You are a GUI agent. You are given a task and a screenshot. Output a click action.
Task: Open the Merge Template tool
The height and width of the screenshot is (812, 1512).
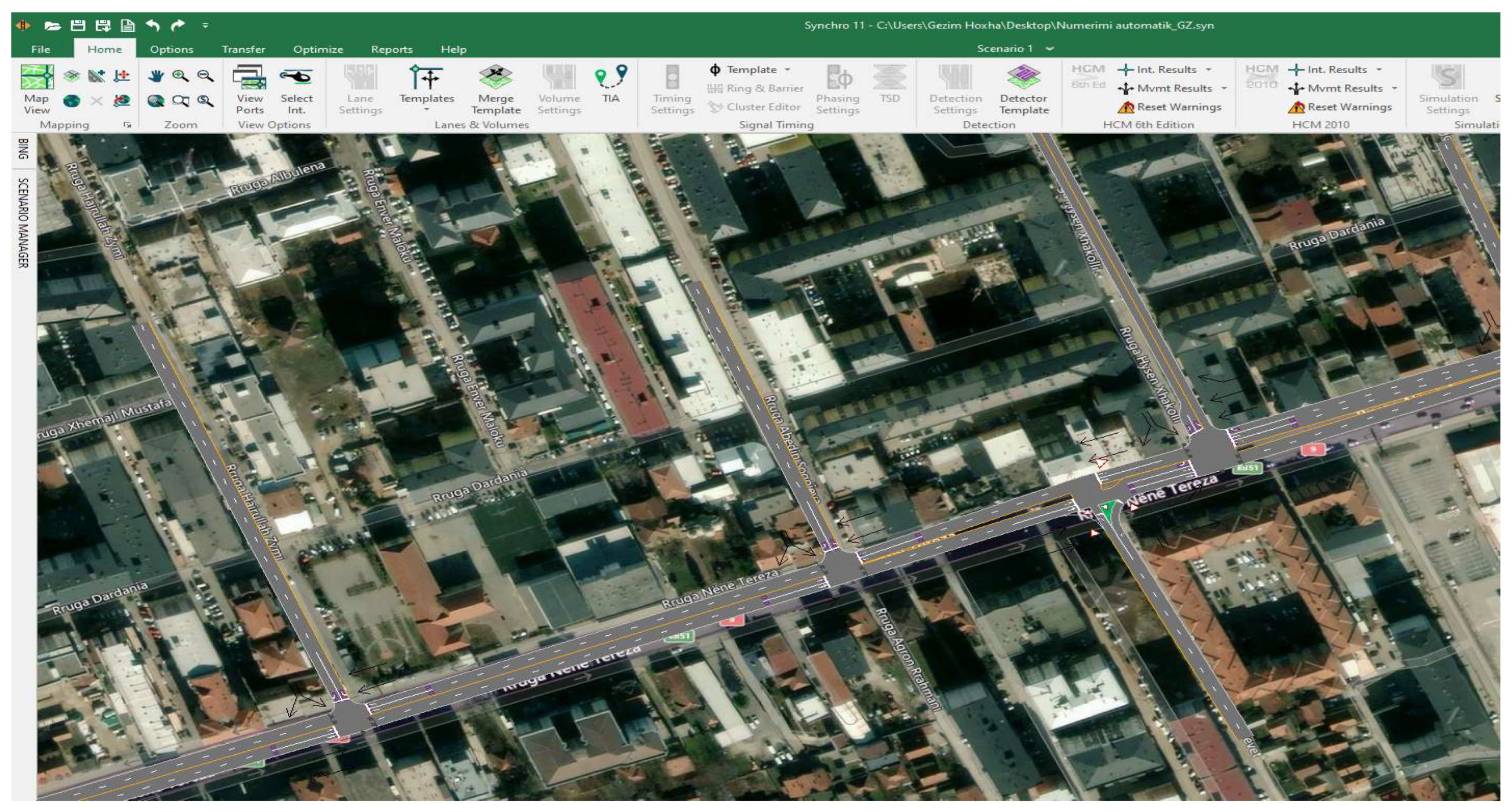(x=495, y=88)
